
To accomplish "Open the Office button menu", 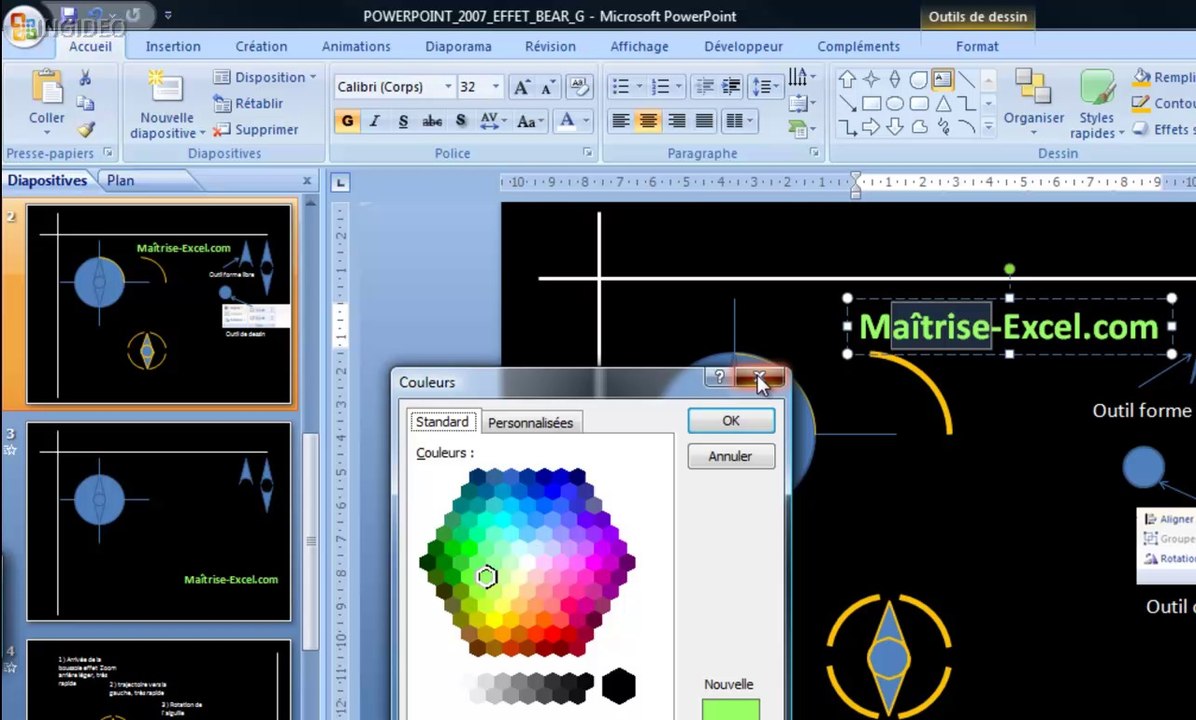I will 23,27.
